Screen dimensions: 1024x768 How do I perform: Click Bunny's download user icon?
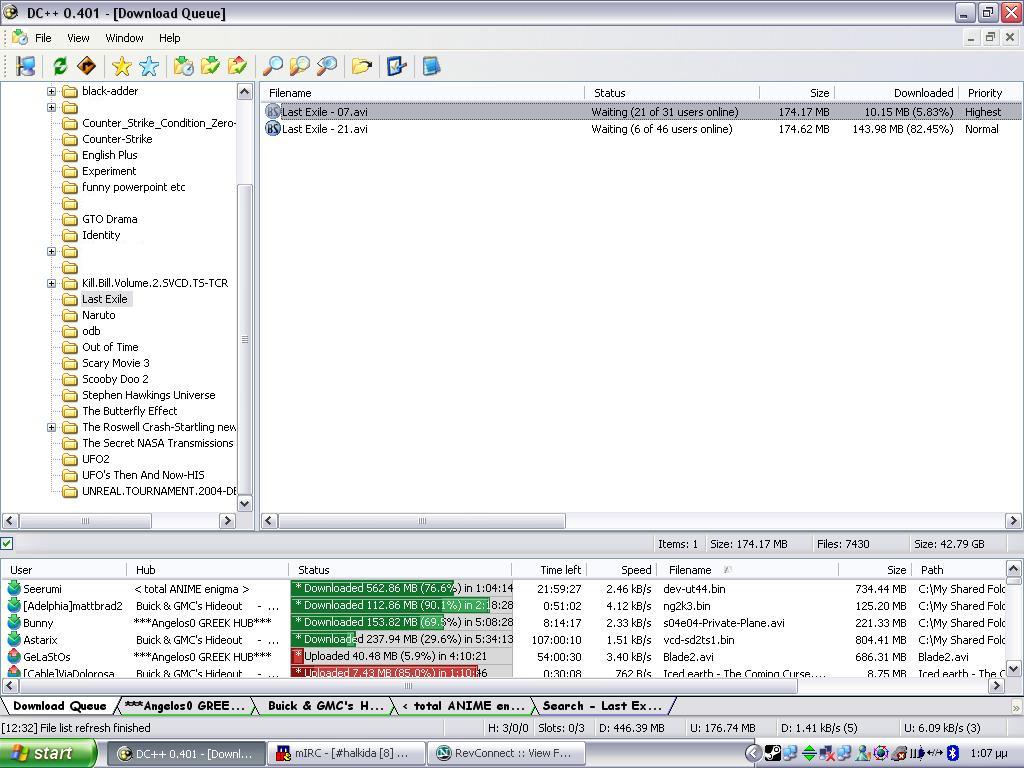pos(14,622)
